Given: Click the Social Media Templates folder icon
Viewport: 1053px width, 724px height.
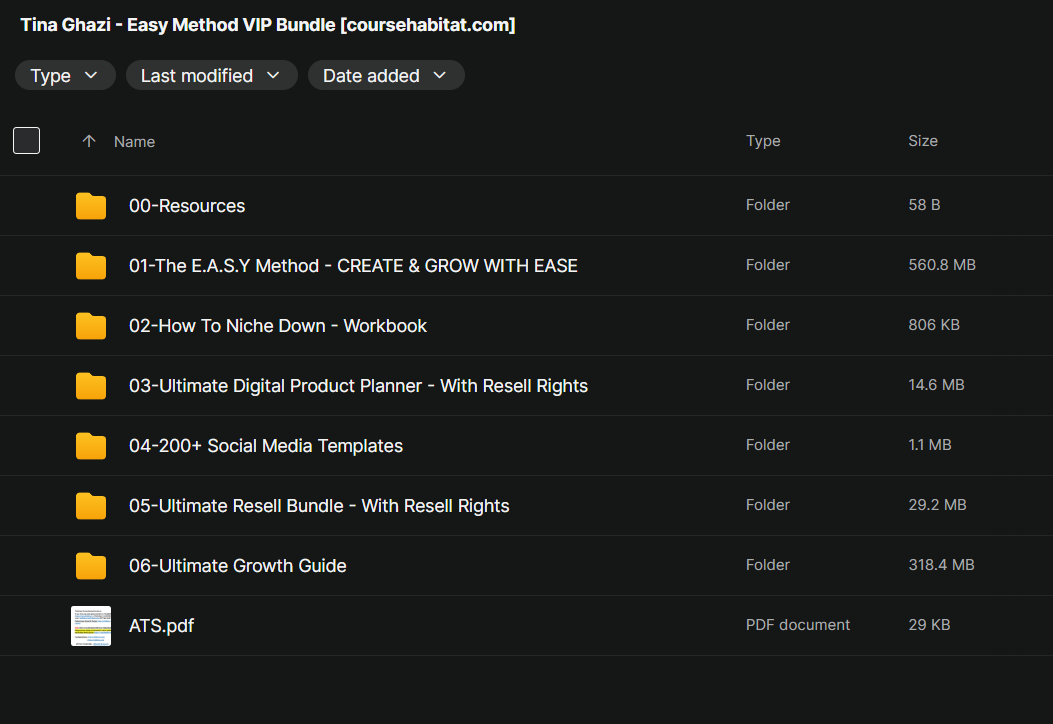Looking at the screenshot, I should click(x=91, y=446).
